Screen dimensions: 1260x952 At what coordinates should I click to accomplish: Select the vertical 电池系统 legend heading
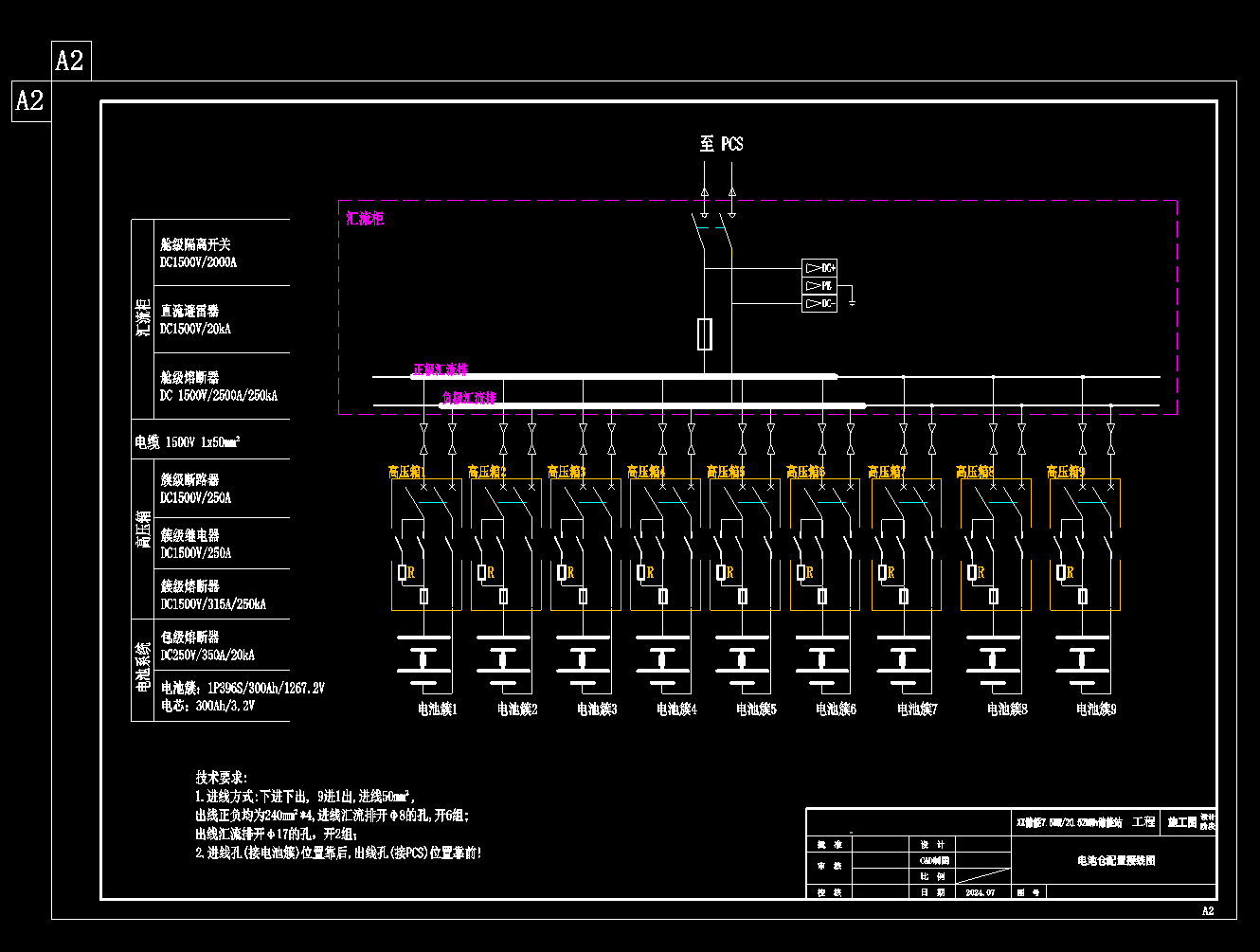pos(143,667)
